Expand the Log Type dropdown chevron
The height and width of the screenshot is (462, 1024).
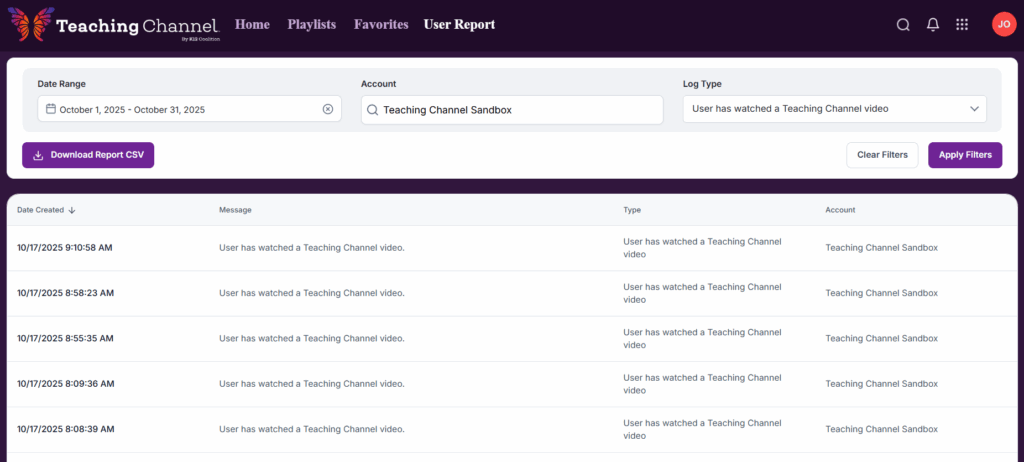(974, 109)
